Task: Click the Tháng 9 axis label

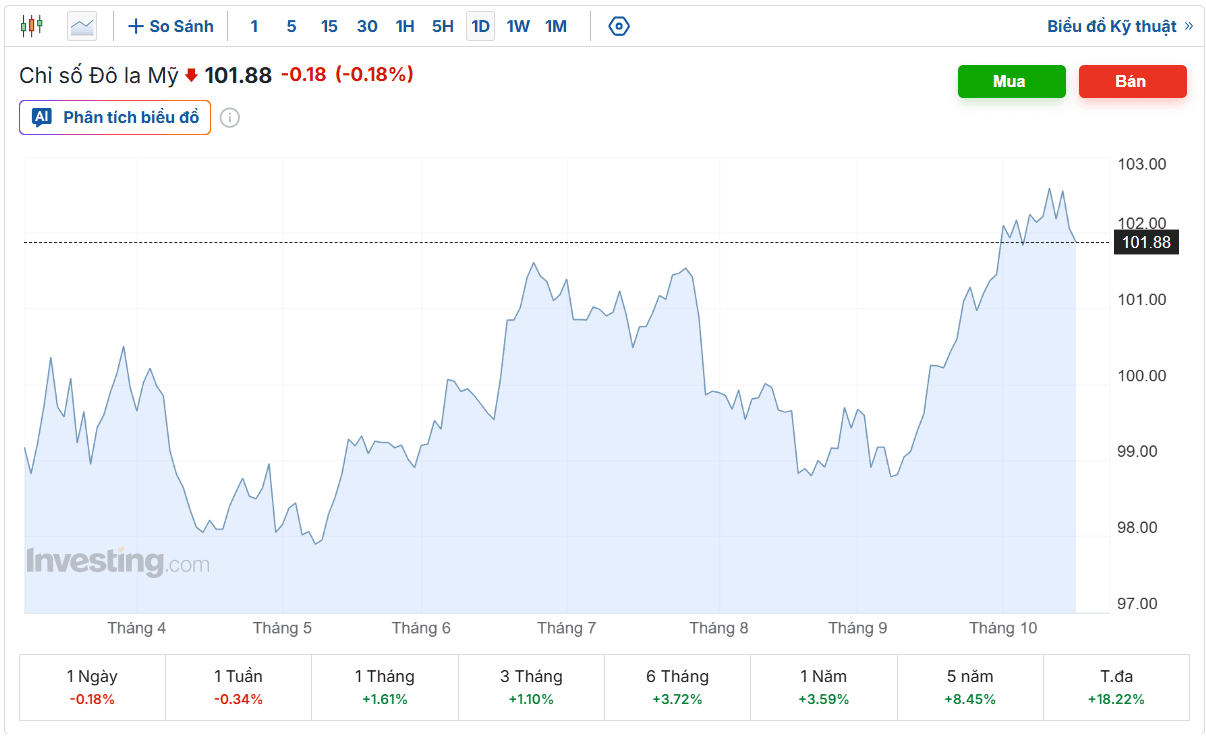Action: coord(857,628)
